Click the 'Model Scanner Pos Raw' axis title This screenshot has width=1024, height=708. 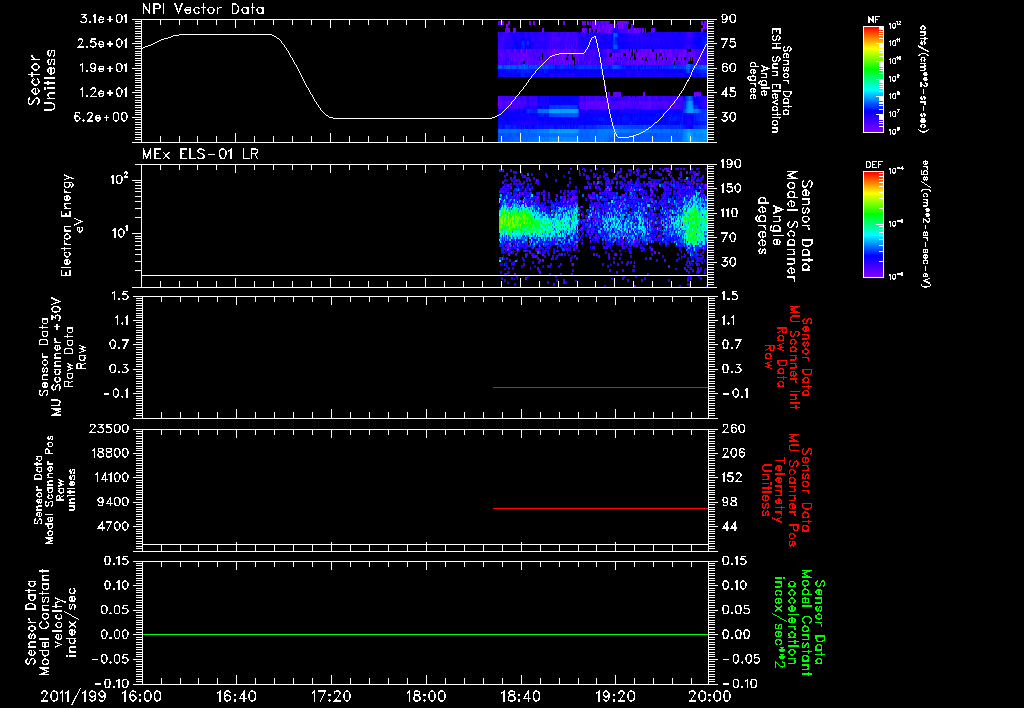pyautogui.click(x=55, y=490)
